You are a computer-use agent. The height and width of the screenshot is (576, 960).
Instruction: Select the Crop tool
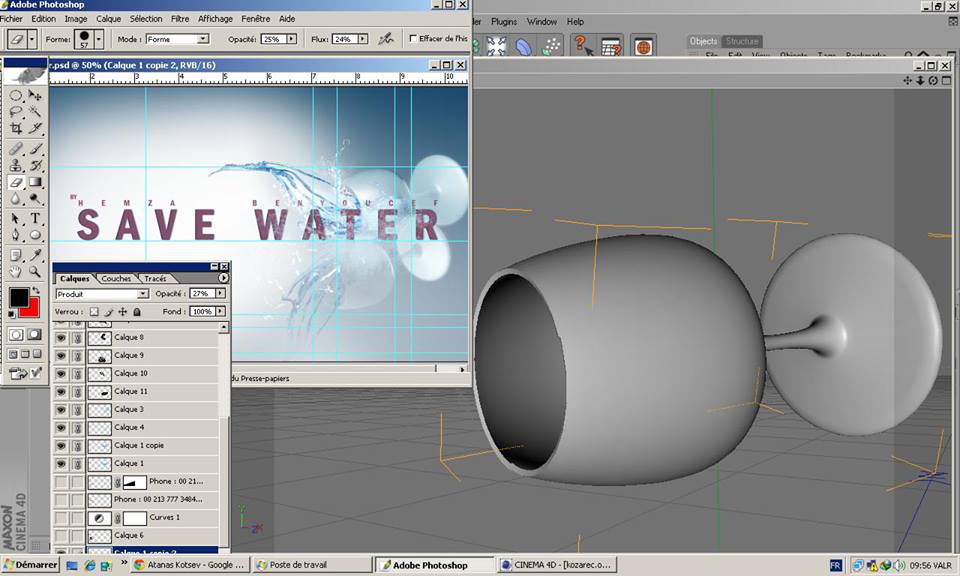click(x=16, y=128)
